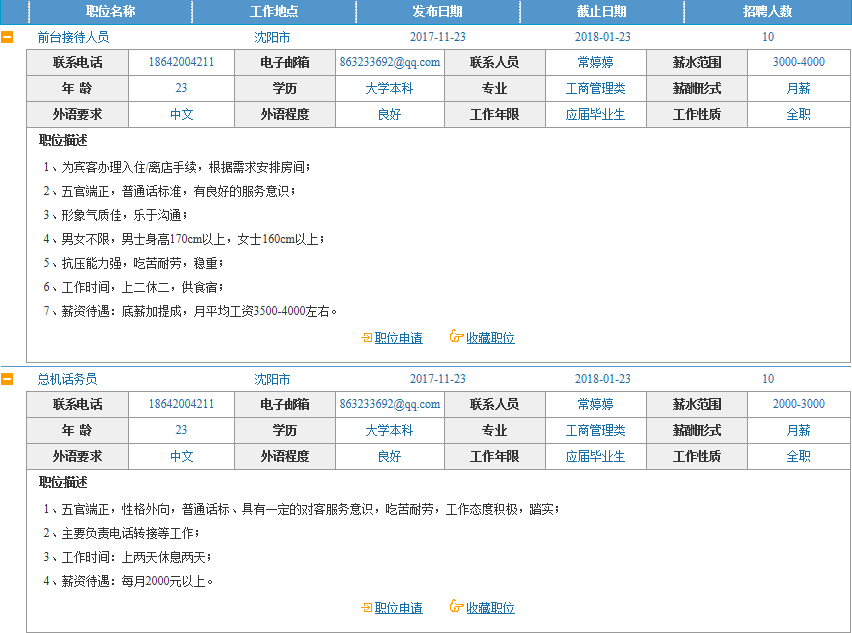The width and height of the screenshot is (852, 633).
Task: Click the email 863233692@qq.com in 前台接待人员
Action: pos(390,62)
